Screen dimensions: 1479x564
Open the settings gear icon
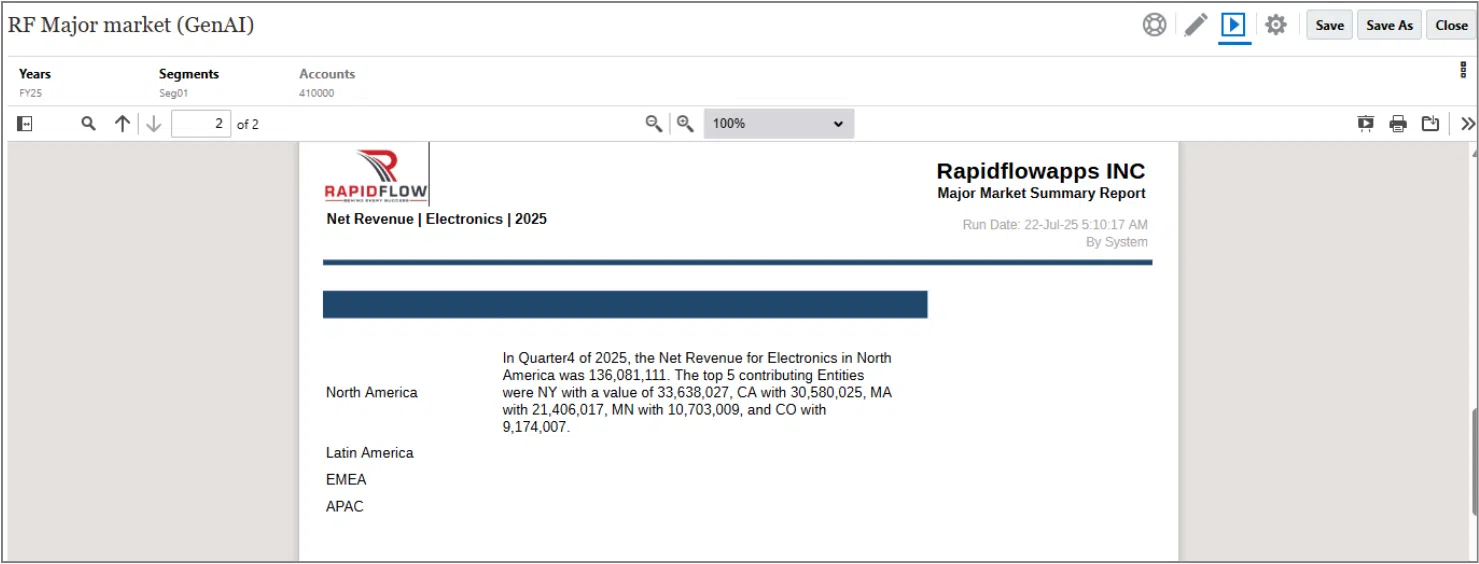tap(1276, 25)
